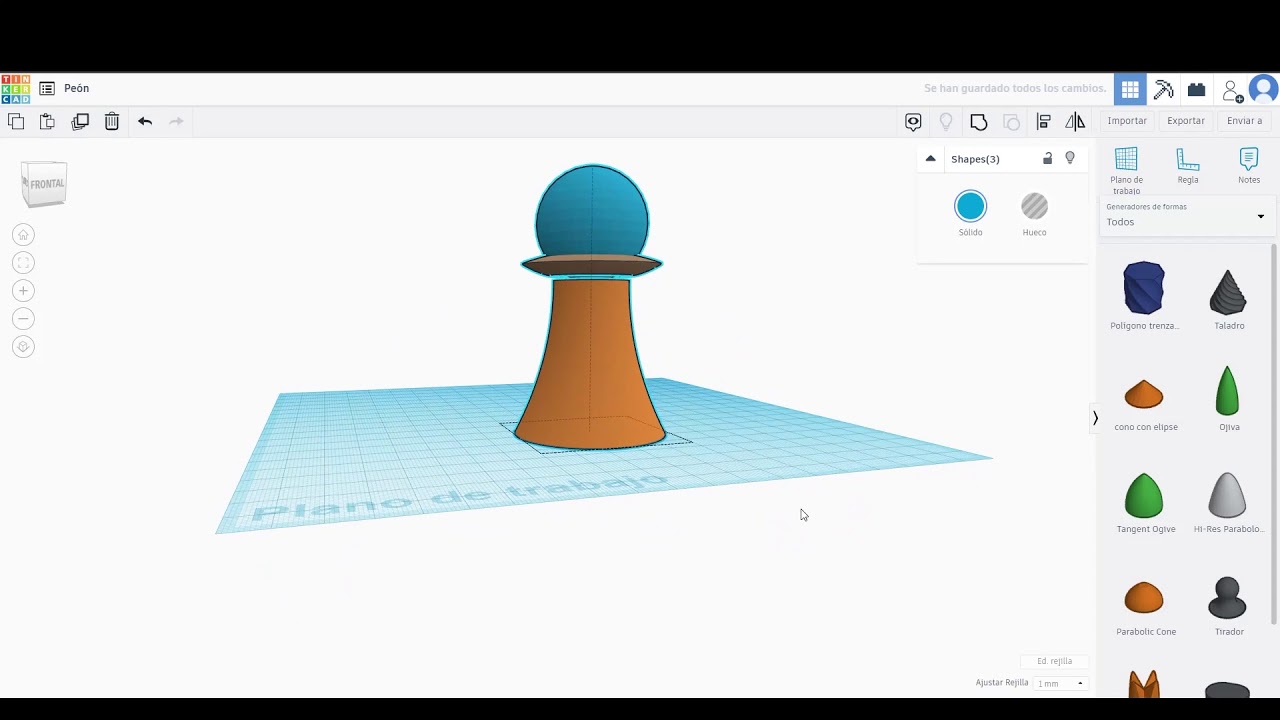Hide selected shapes with lightbulb toggle
This screenshot has width=1280, height=720.
pos(1070,158)
